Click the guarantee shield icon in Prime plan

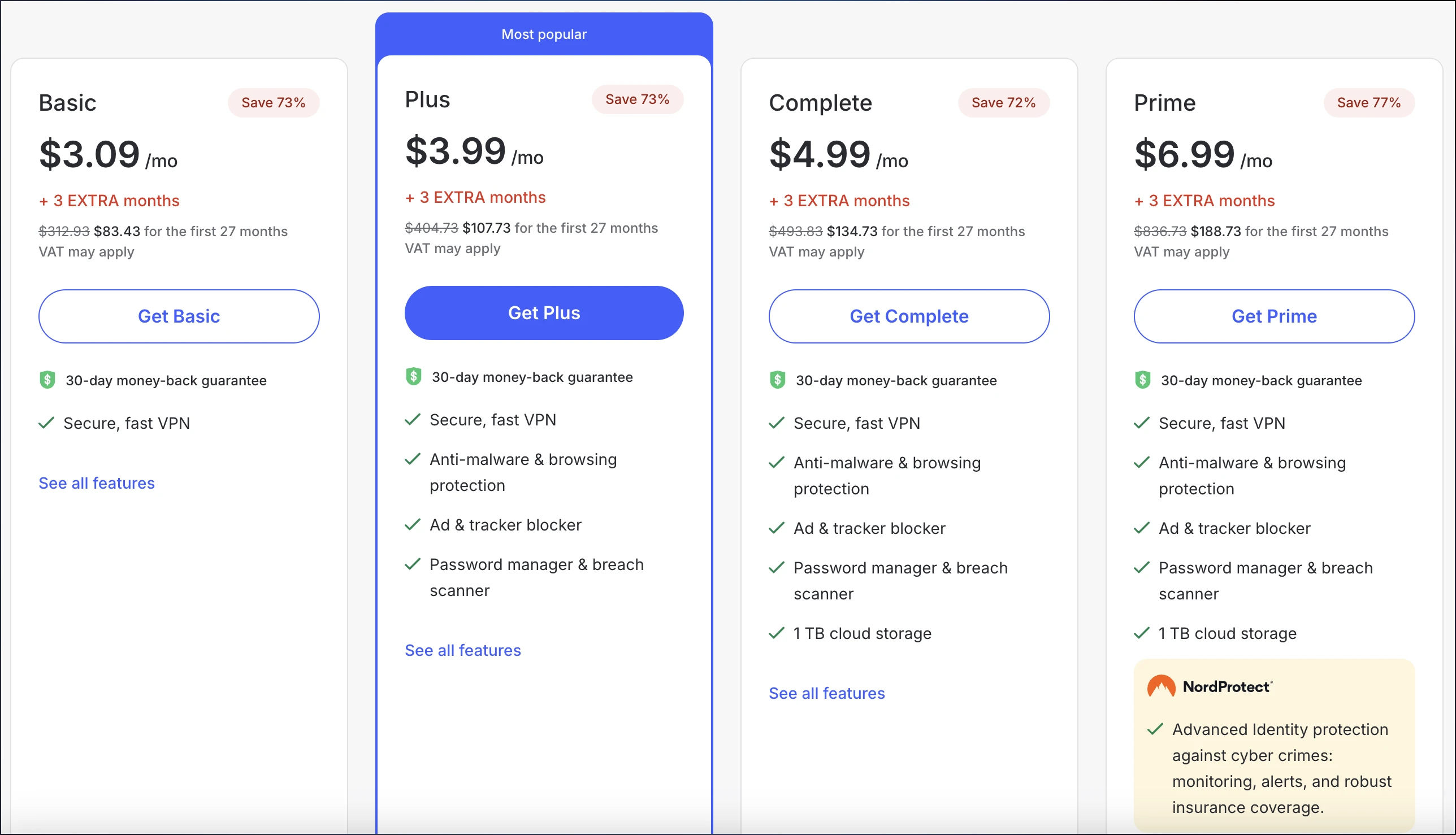(x=1142, y=380)
